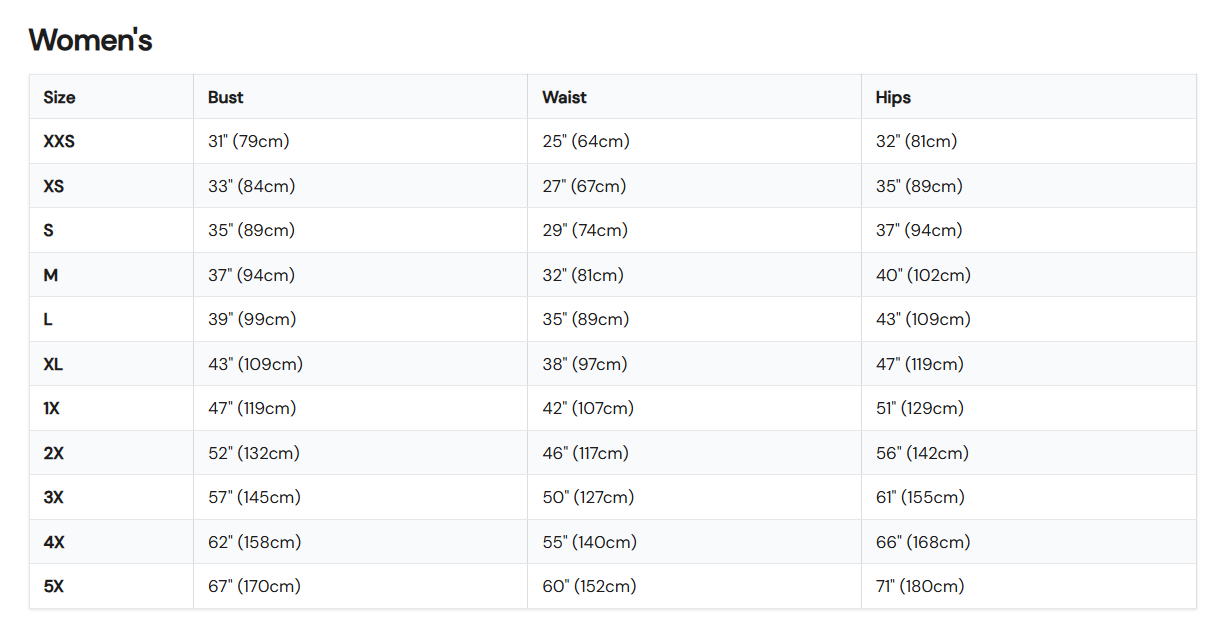1212x623 pixels.
Task: Click the 4X waist value 55" (140cm)
Action: (x=589, y=542)
